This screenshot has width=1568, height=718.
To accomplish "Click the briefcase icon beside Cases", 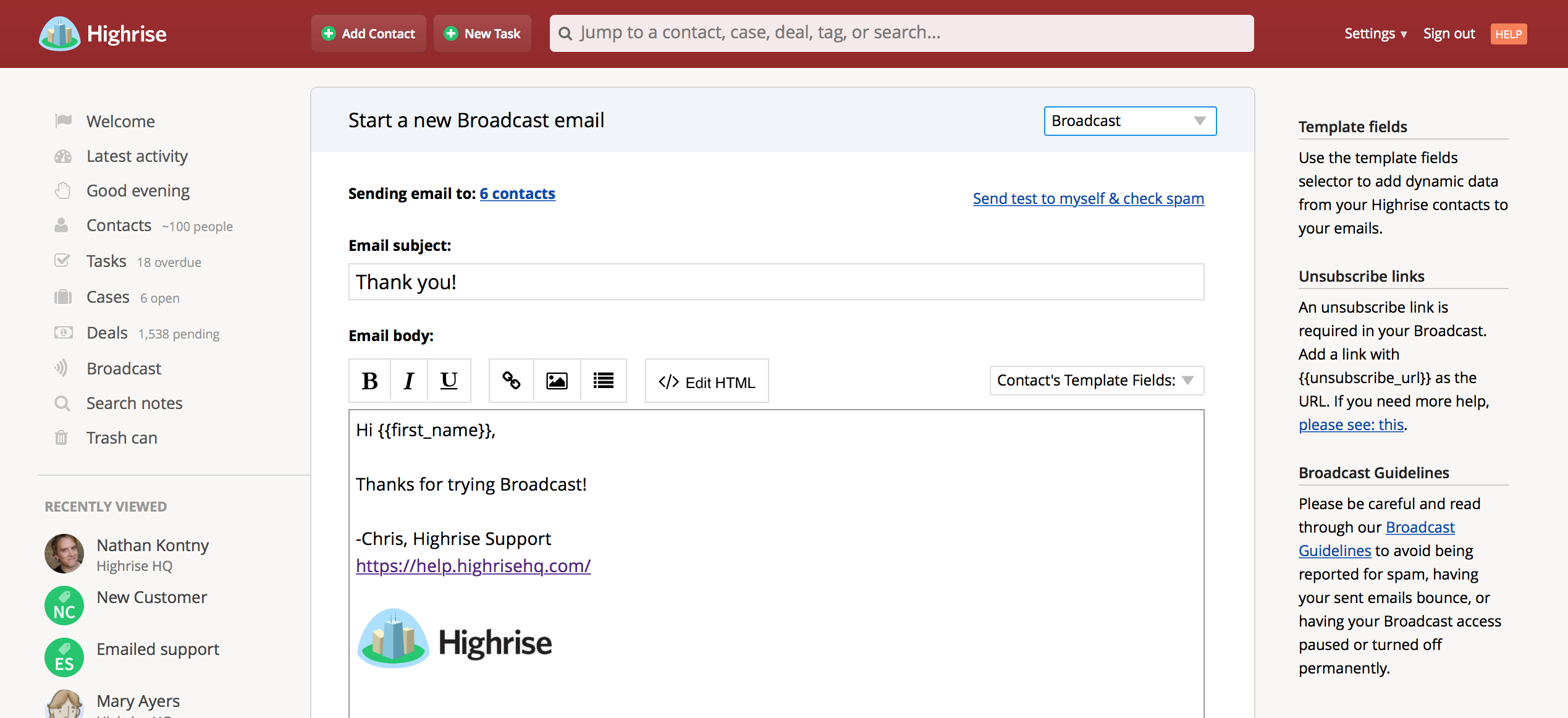I will [x=63, y=297].
